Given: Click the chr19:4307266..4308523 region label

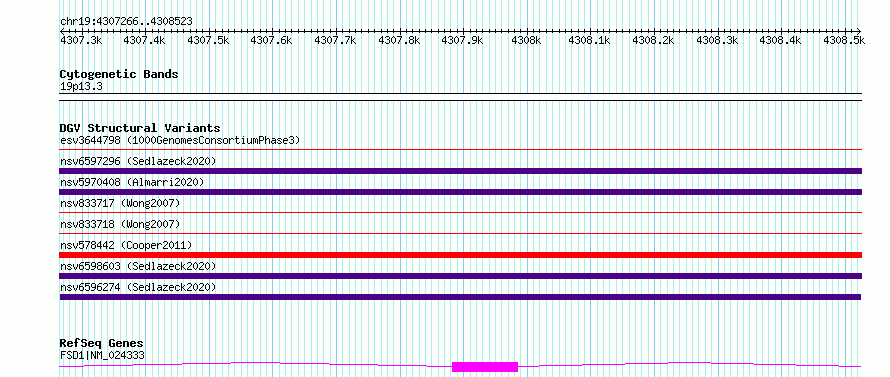Looking at the screenshot, I should tap(126, 22).
